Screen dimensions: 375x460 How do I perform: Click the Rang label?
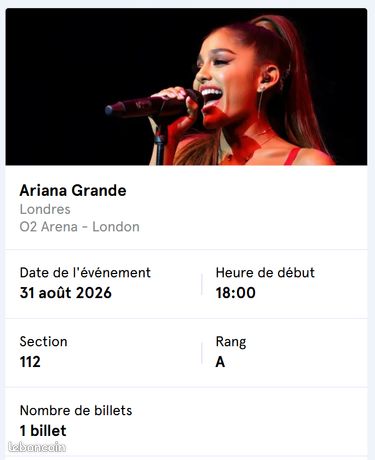(231, 342)
